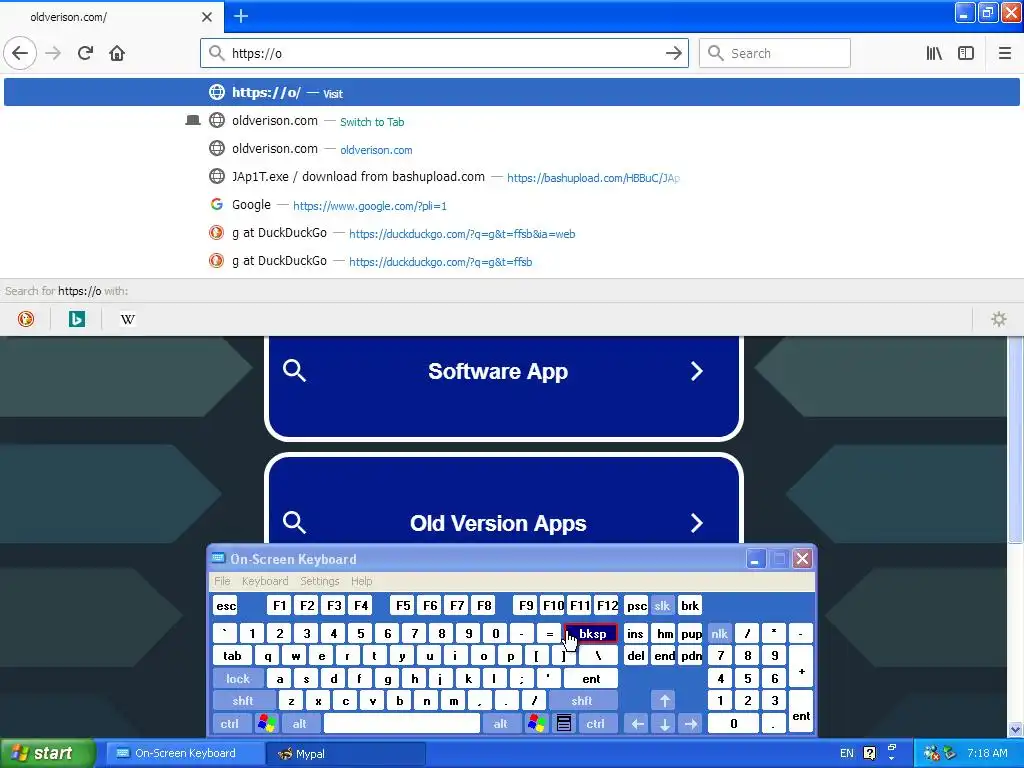Click the context menu key on the keyboard
The image size is (1024, 768).
[x=564, y=724]
